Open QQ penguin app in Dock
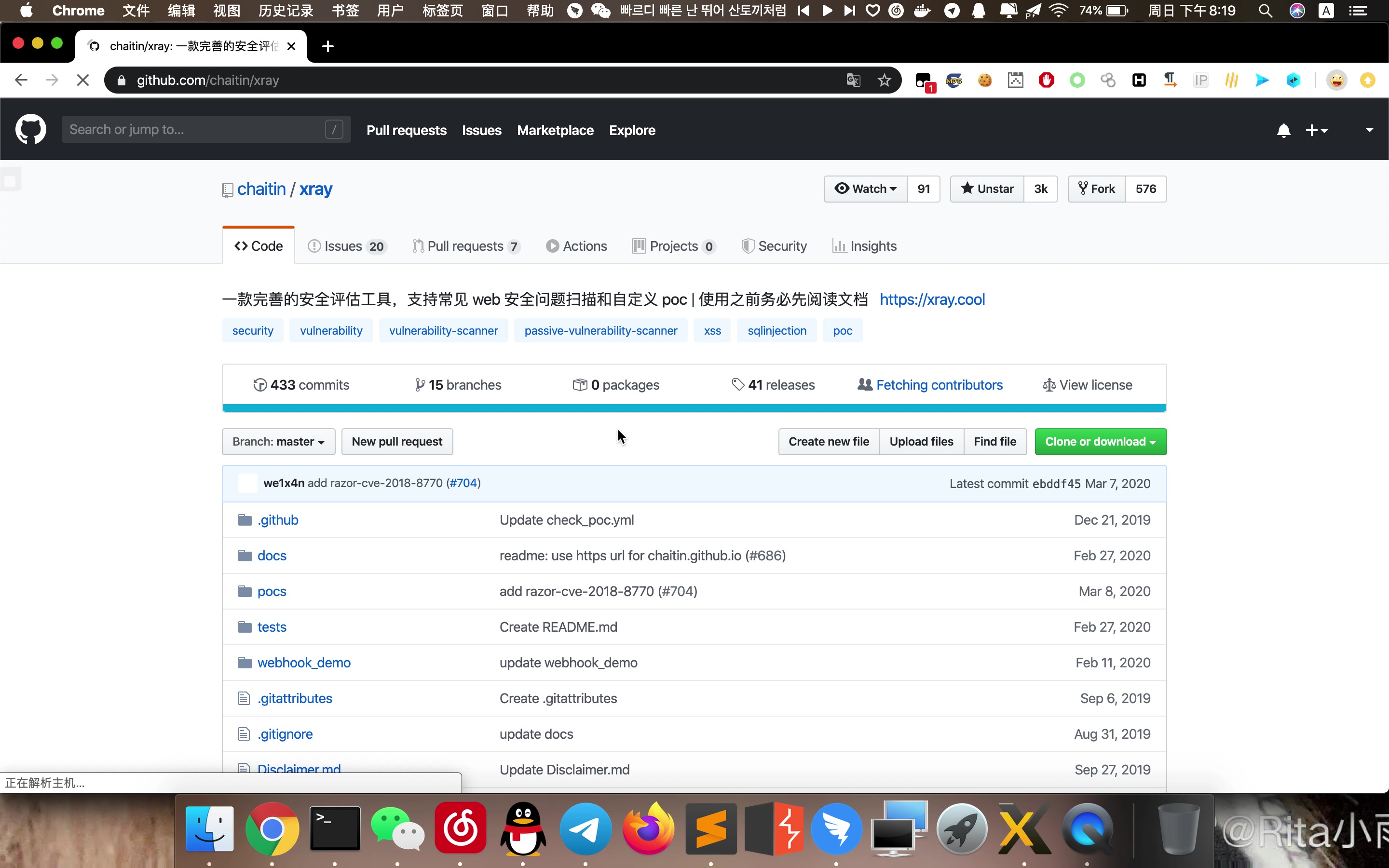 point(523,828)
